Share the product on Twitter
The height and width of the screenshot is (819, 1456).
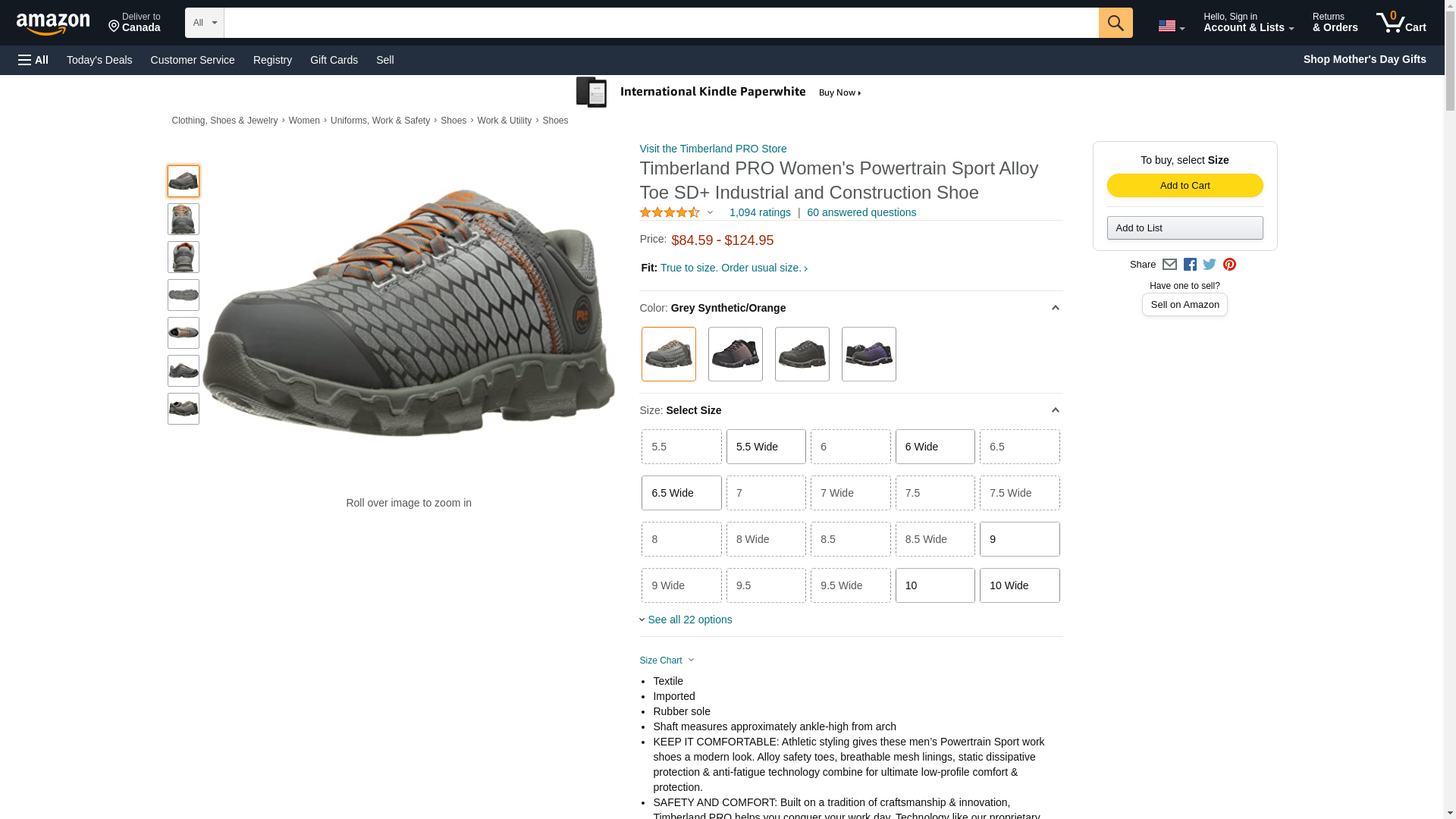point(1210,265)
